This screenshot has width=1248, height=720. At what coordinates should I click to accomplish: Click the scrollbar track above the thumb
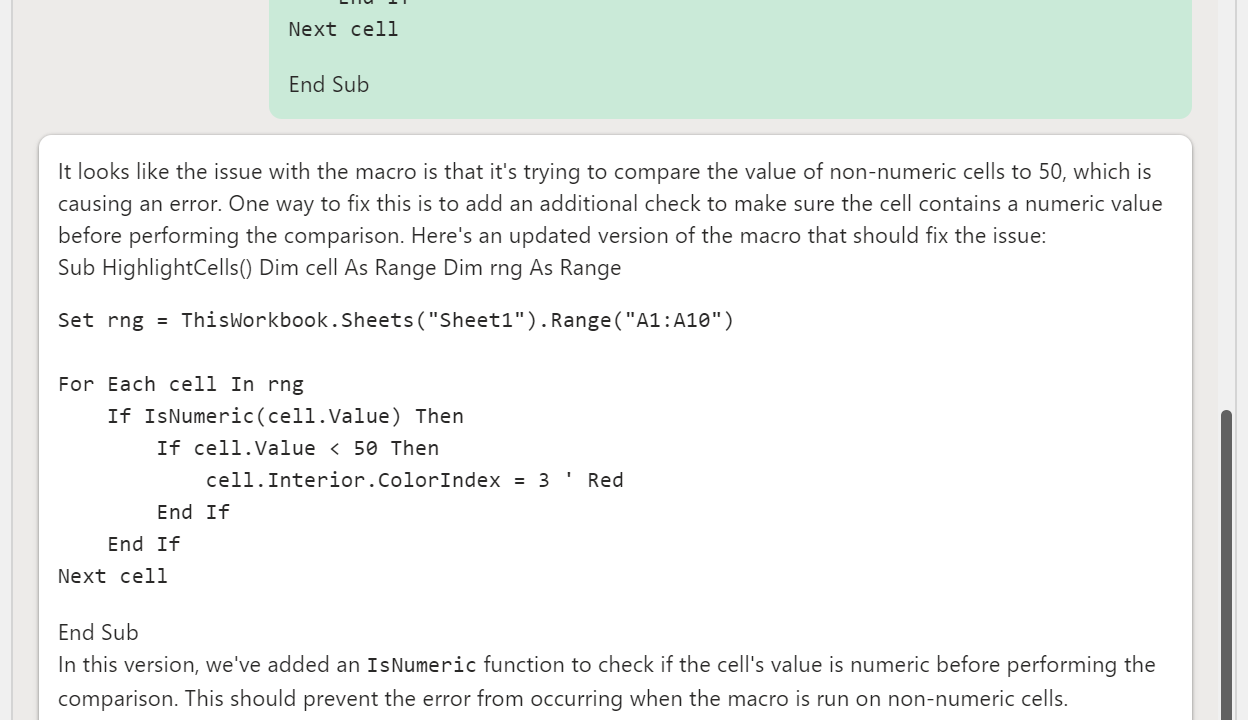[1226, 200]
